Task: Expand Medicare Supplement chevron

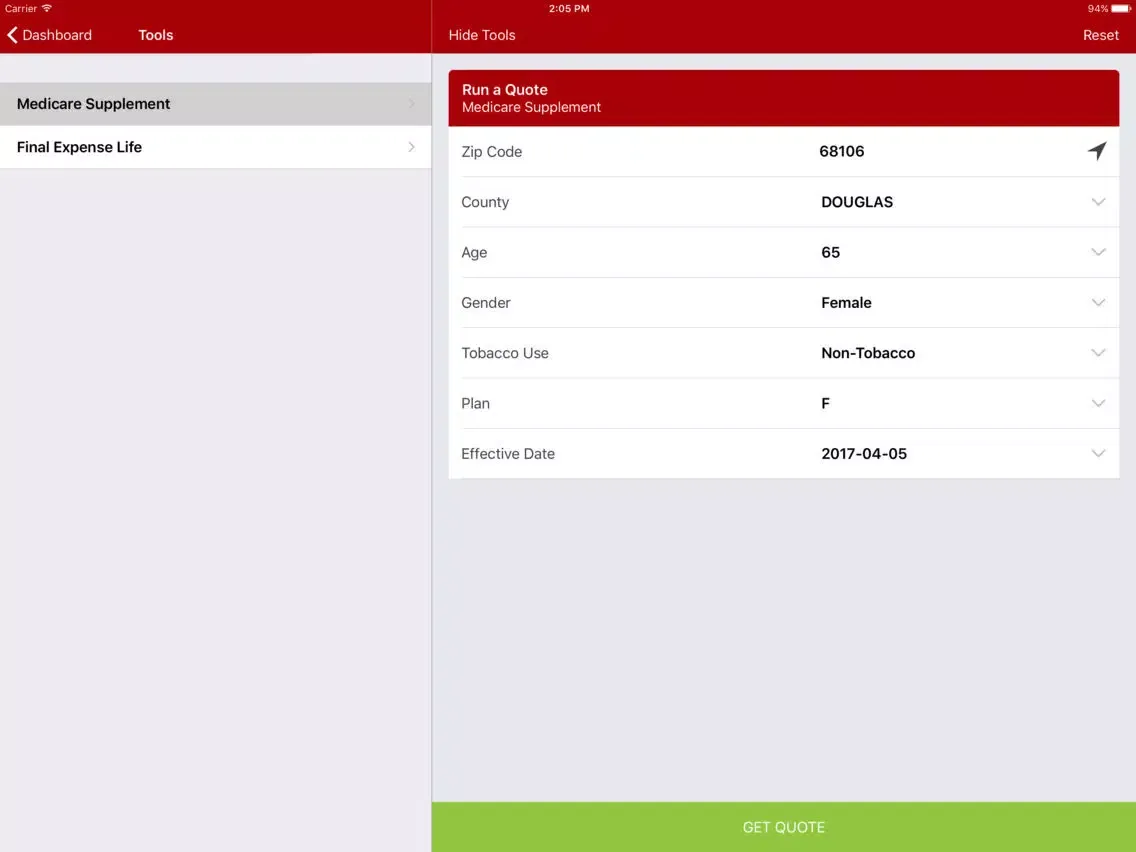Action: tap(412, 104)
